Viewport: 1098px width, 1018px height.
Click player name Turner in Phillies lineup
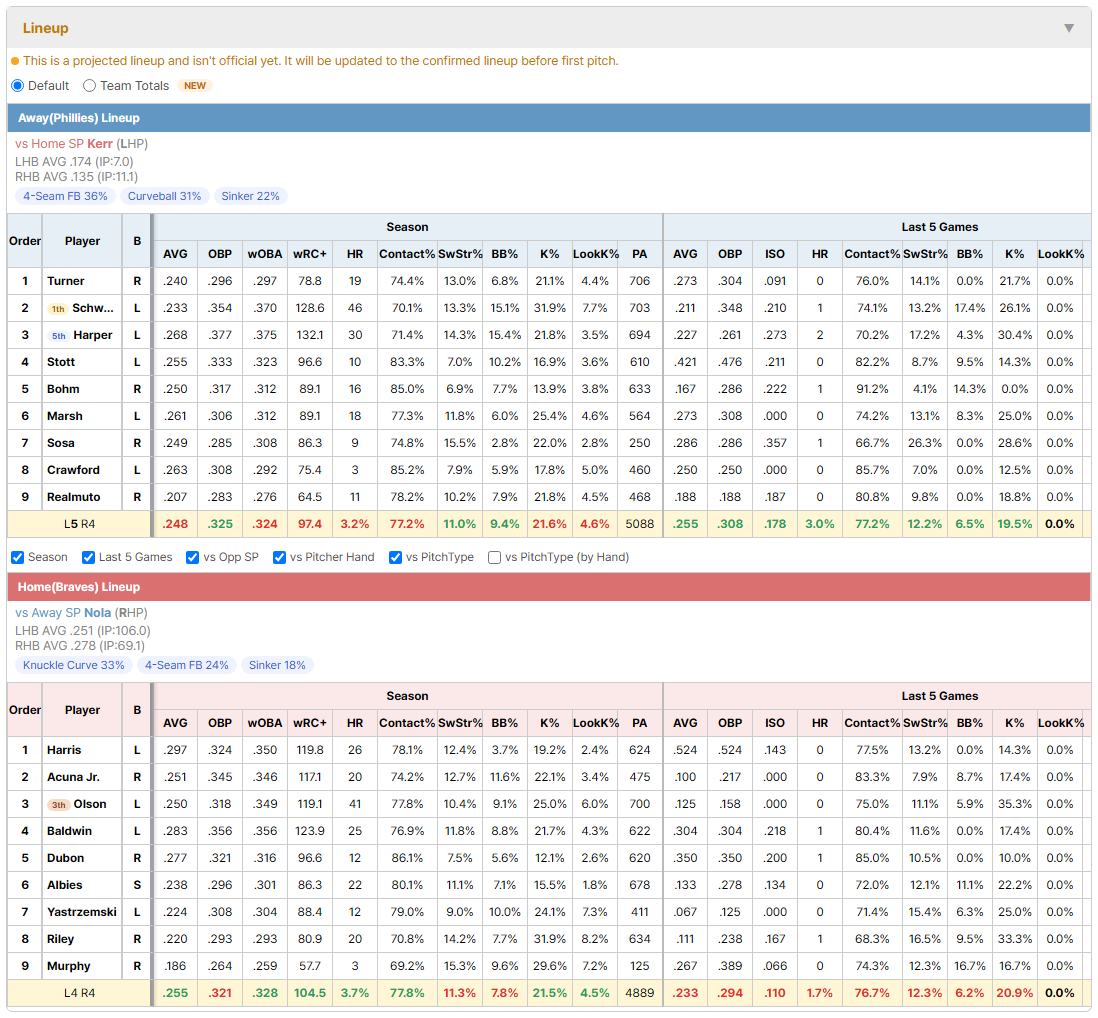[x=66, y=281]
